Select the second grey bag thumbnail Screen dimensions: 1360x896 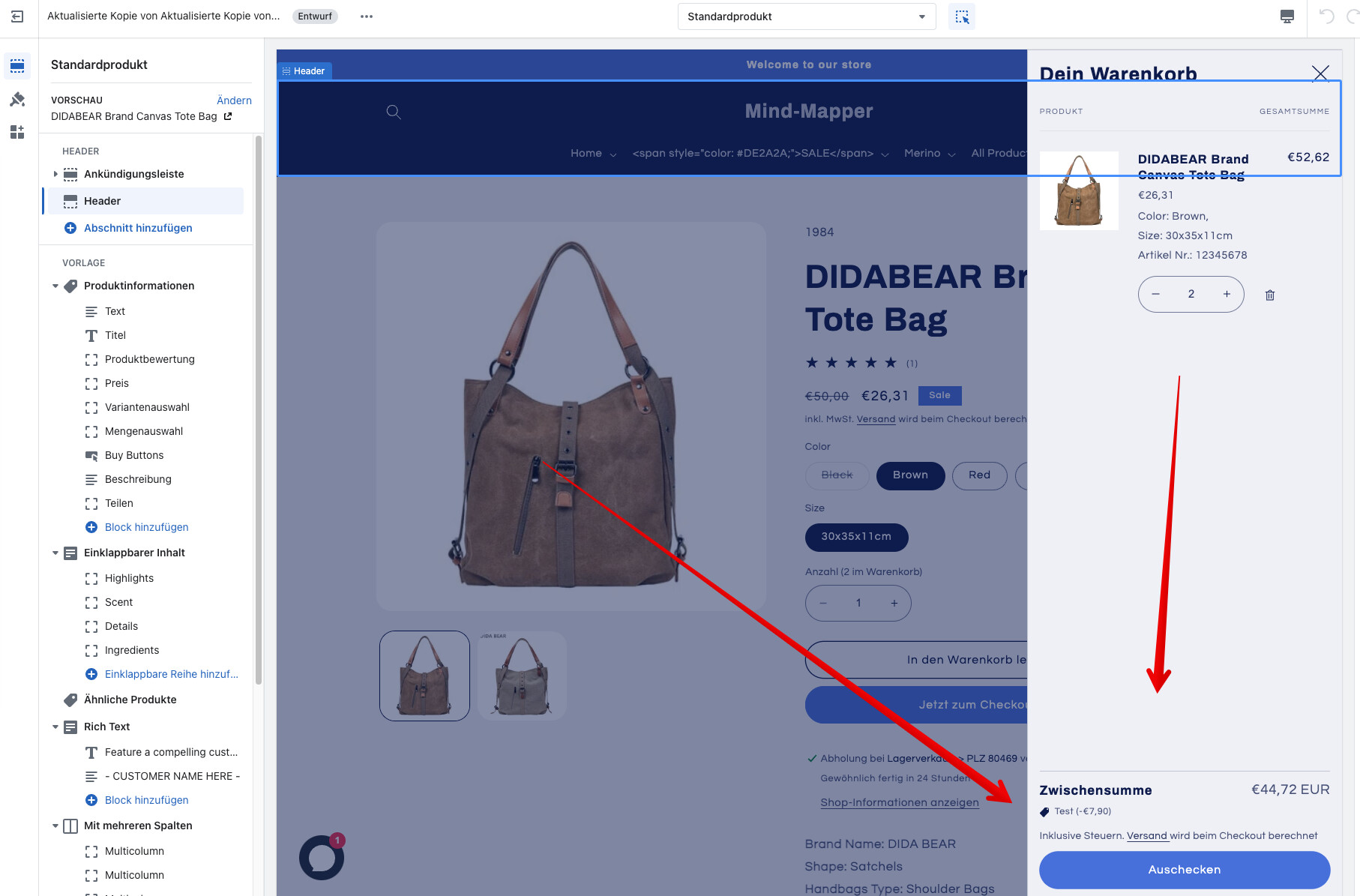click(522, 676)
